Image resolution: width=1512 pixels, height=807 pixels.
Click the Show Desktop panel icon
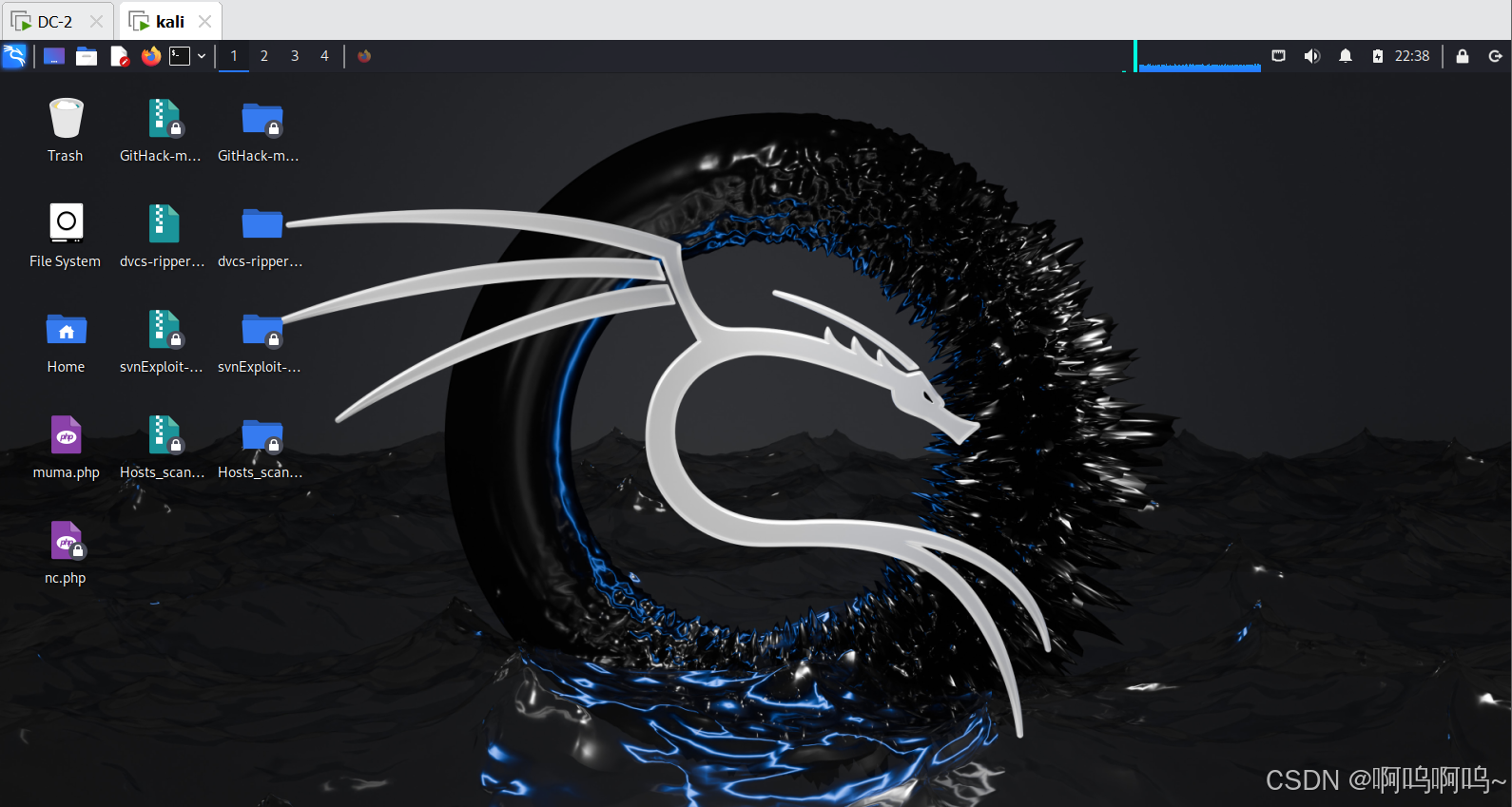(54, 56)
